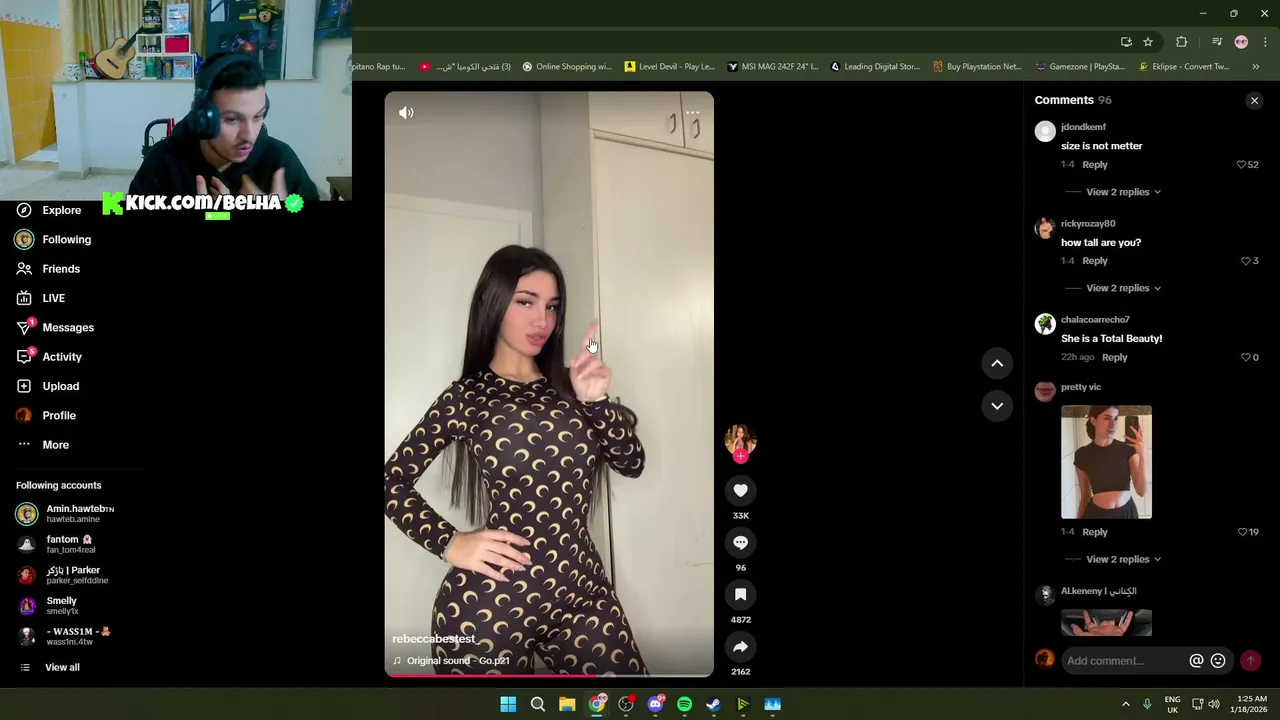The width and height of the screenshot is (1280, 720).
Task: Open the Original sound link
Action: (x=458, y=661)
